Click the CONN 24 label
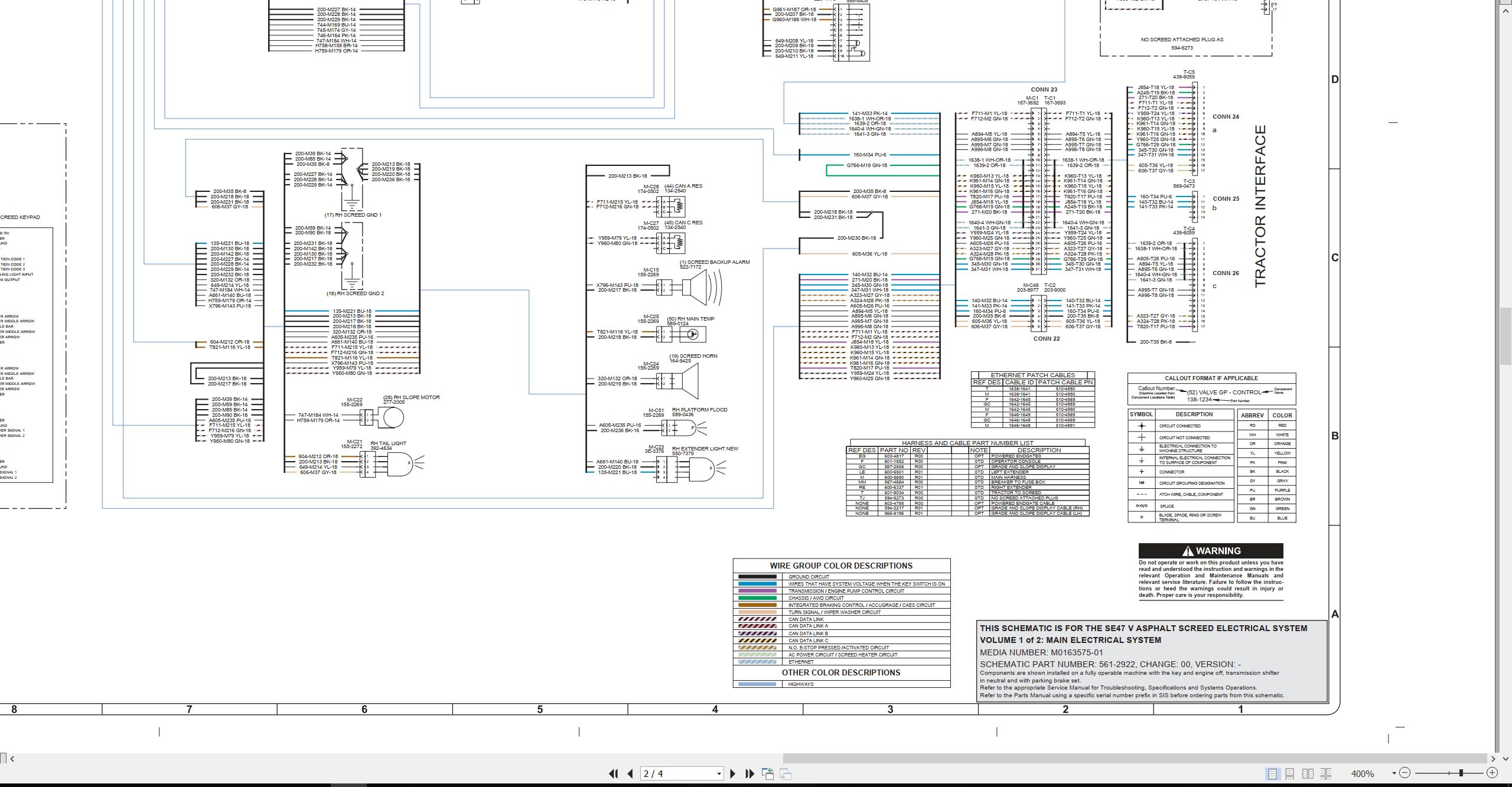This screenshot has width=1512, height=787. click(x=1226, y=117)
